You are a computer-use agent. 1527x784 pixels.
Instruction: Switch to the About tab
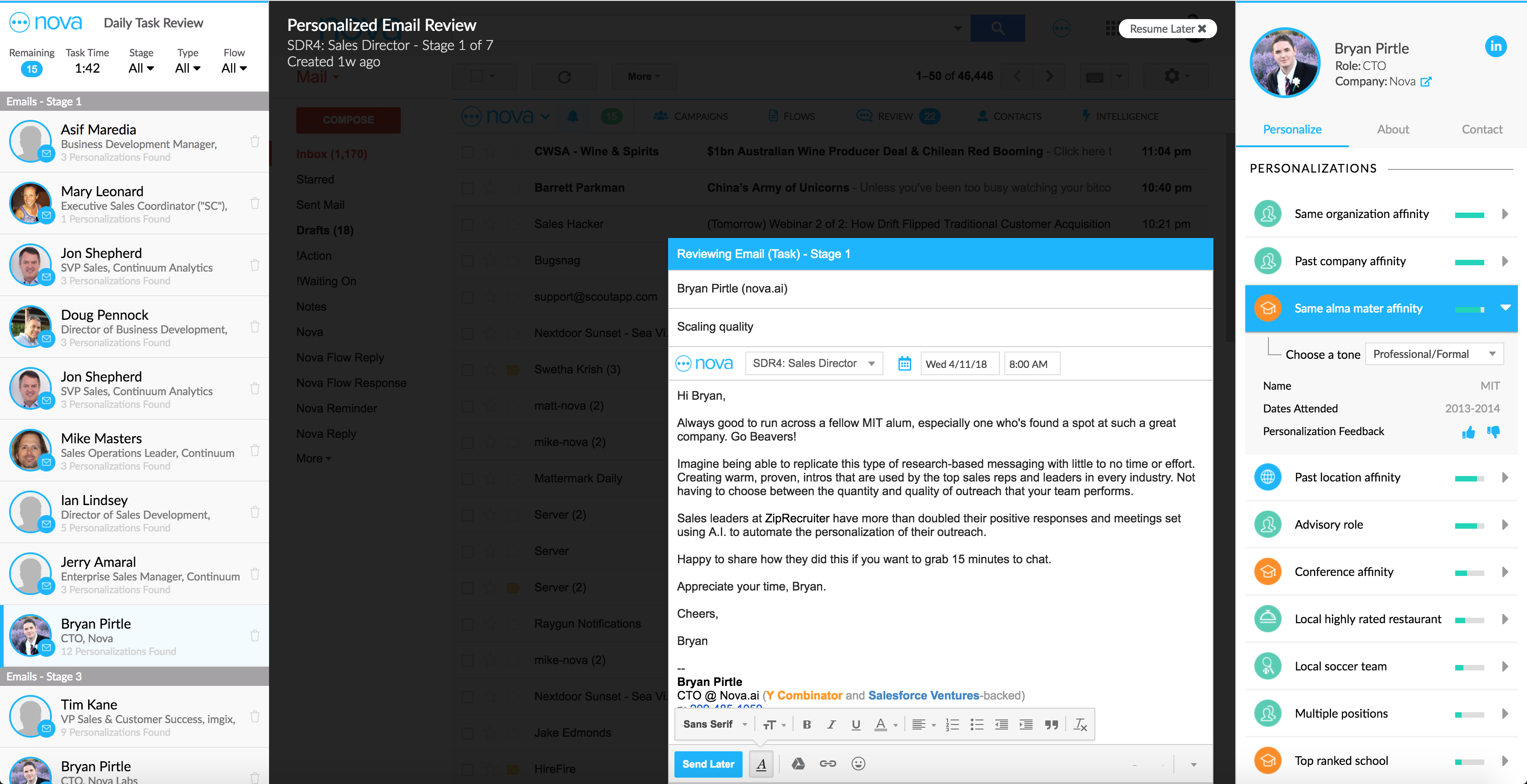[x=1392, y=130]
